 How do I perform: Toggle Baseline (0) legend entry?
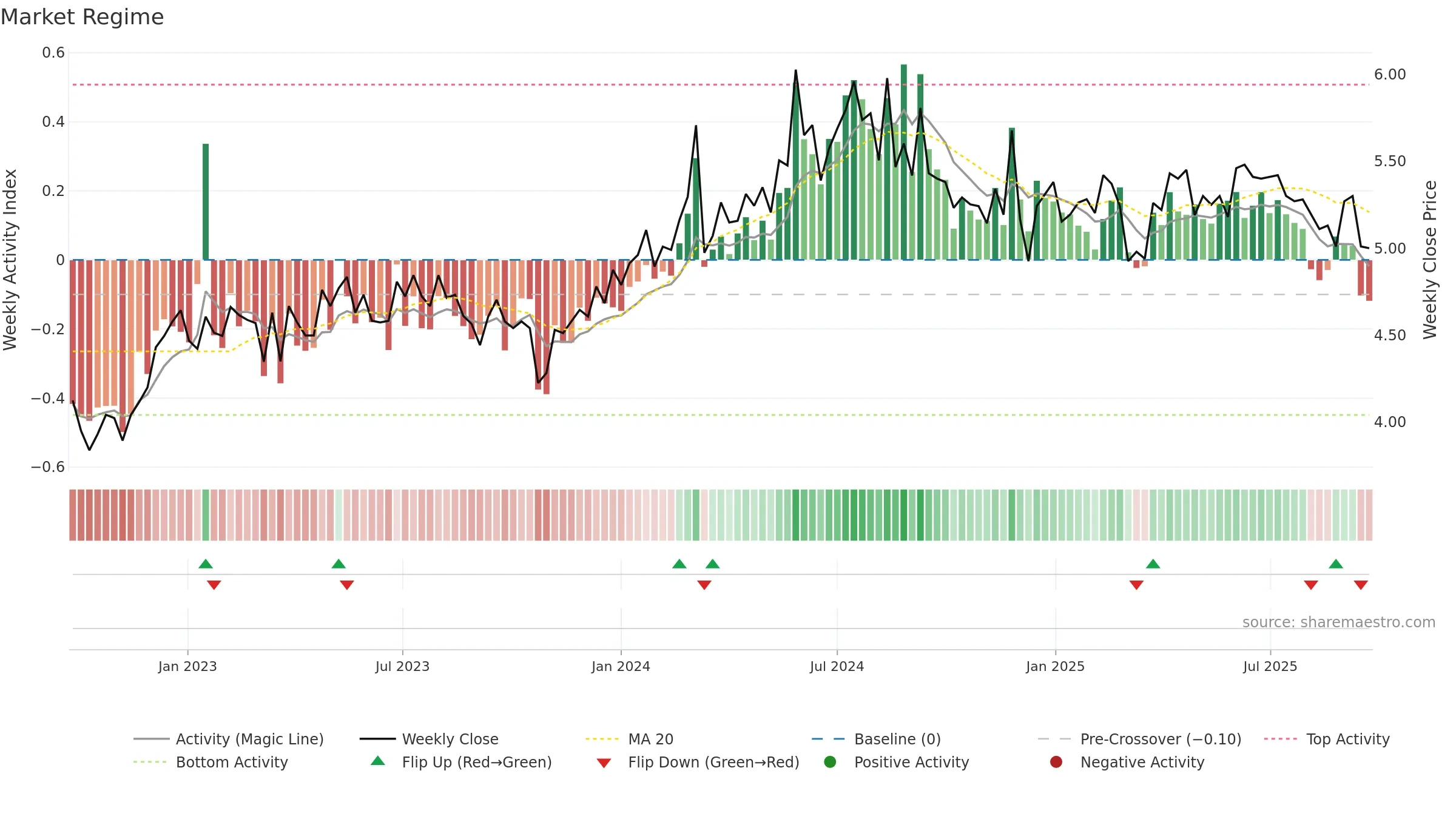tap(876, 739)
